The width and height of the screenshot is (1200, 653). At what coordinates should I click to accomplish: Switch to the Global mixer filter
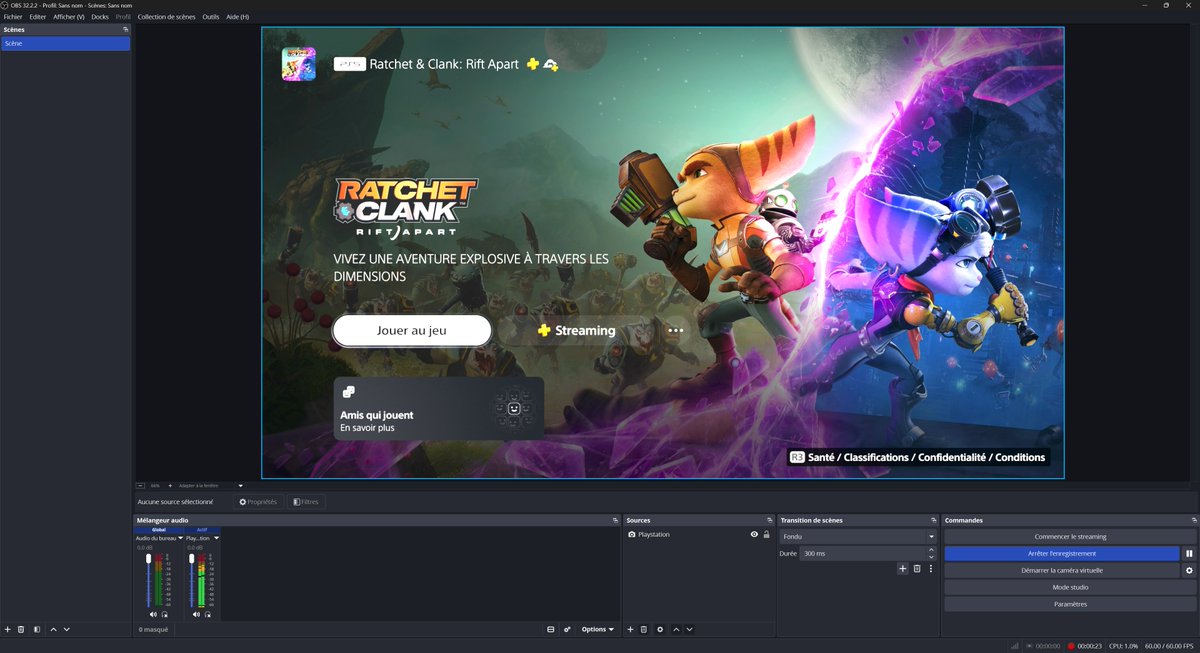(158, 529)
